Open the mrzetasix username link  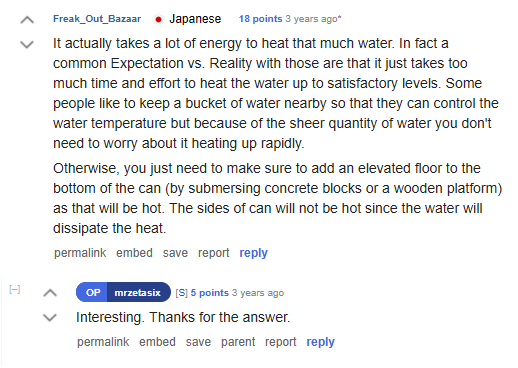pyautogui.click(x=138, y=293)
